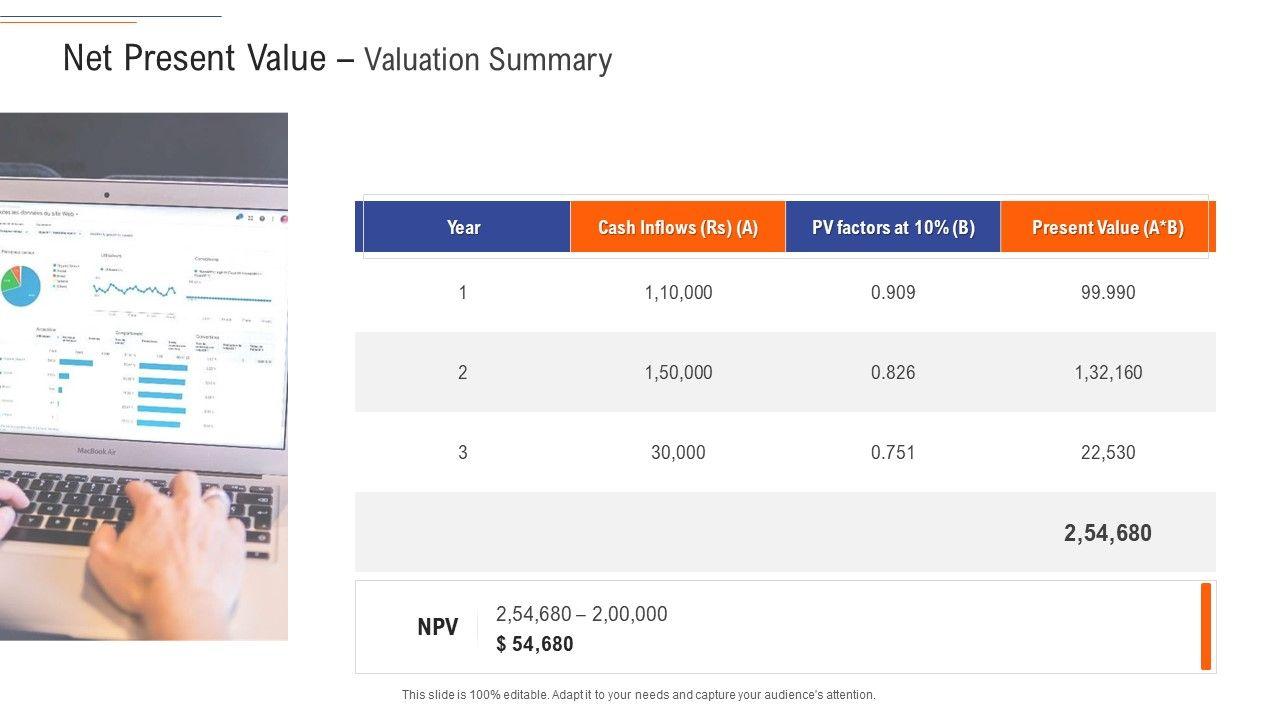
Task: Click the 99.990 present value cell
Action: click(1108, 292)
